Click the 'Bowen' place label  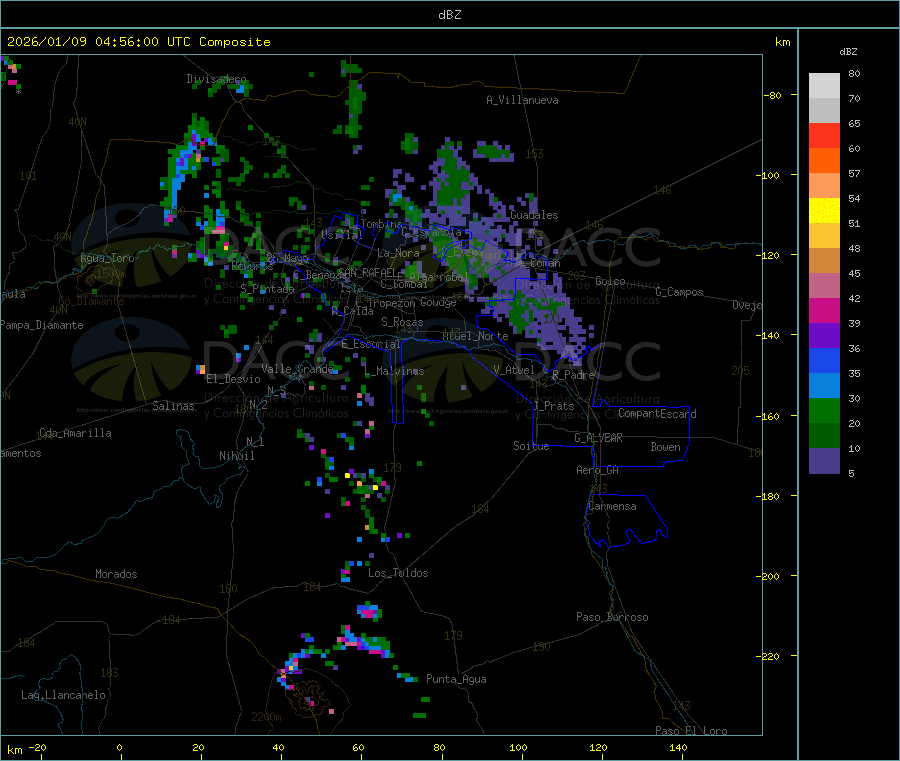665,447
